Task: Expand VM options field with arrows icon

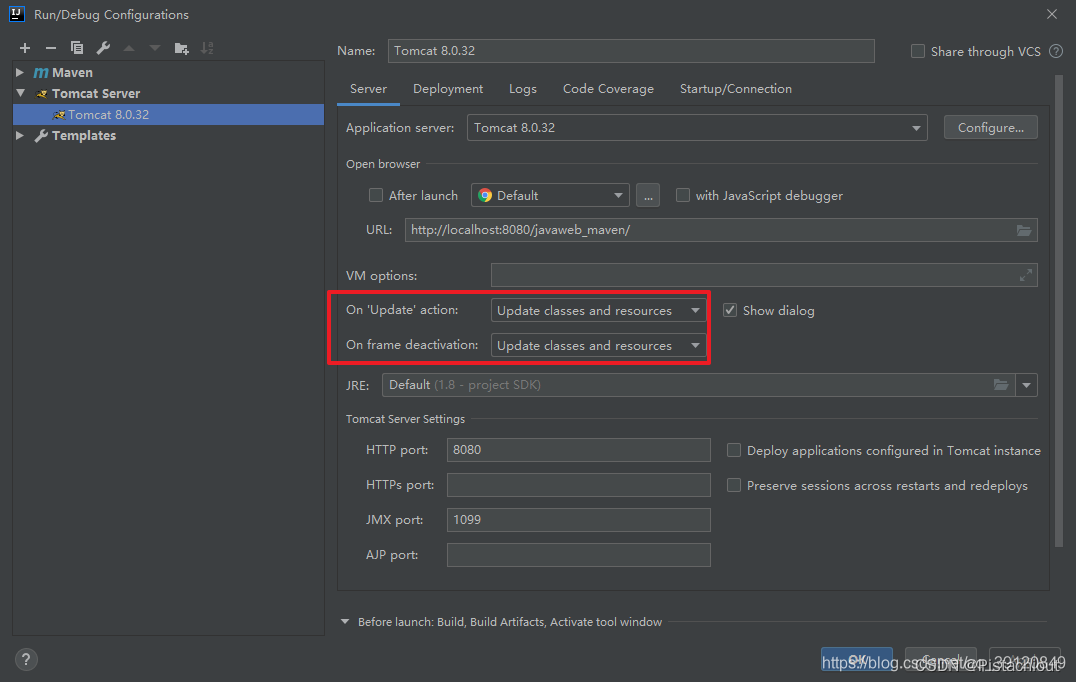Action: [1025, 275]
